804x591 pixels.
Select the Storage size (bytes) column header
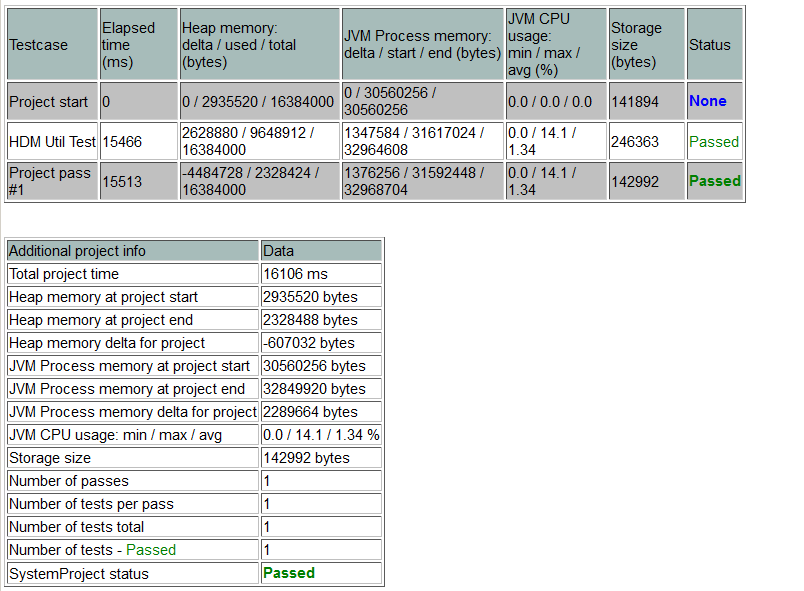click(635, 45)
